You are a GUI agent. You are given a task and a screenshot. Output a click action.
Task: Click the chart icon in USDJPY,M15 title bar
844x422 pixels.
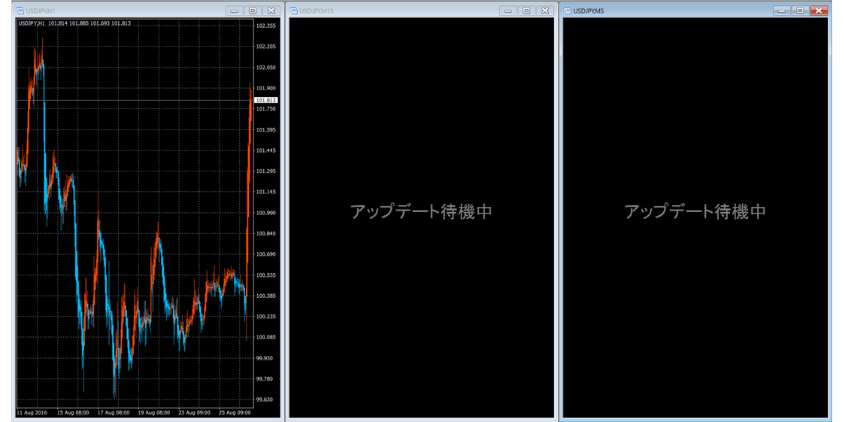pyautogui.click(x=294, y=10)
